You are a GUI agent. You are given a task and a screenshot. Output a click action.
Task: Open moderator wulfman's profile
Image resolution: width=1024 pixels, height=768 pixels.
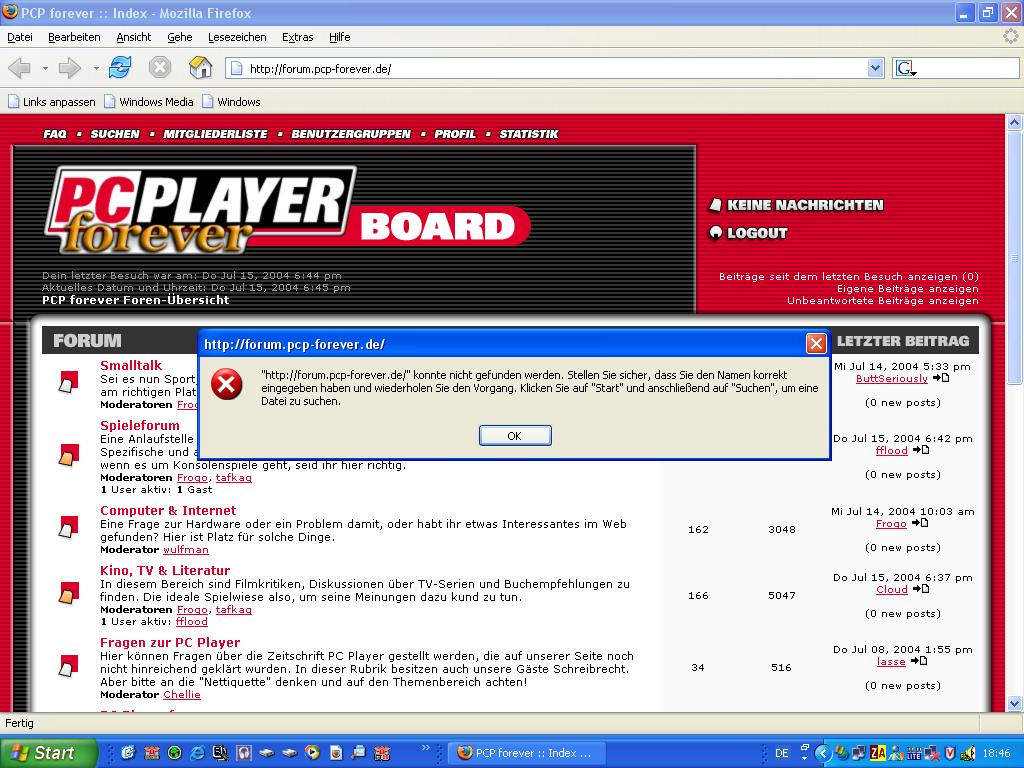point(186,550)
